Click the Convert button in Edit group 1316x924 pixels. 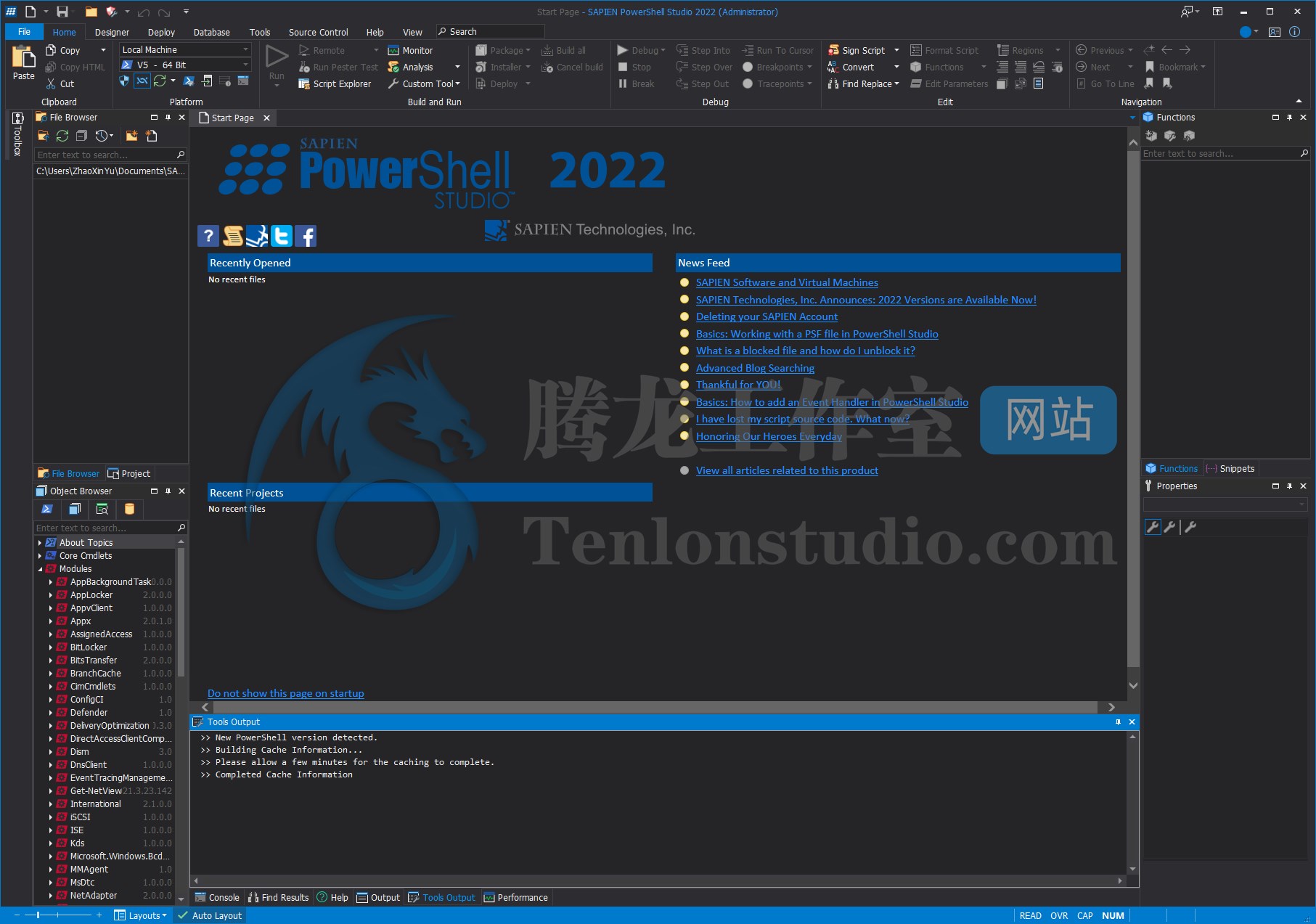(851, 67)
